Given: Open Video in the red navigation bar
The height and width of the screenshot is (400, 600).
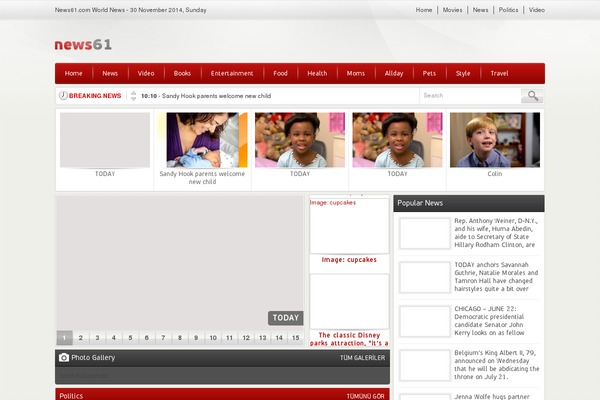Looking at the screenshot, I should pos(146,73).
